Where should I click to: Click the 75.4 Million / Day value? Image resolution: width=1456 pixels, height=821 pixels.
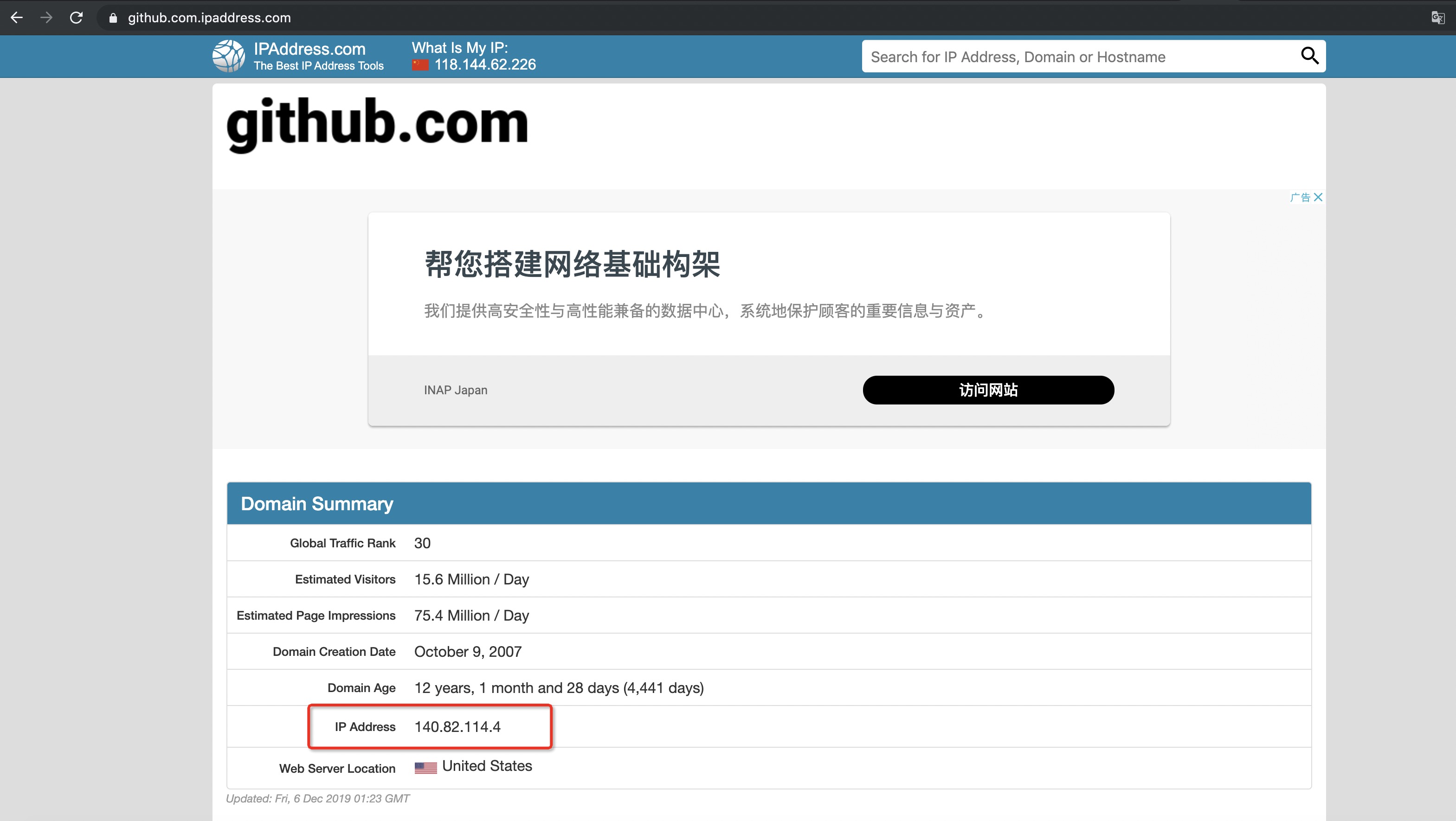pos(471,616)
